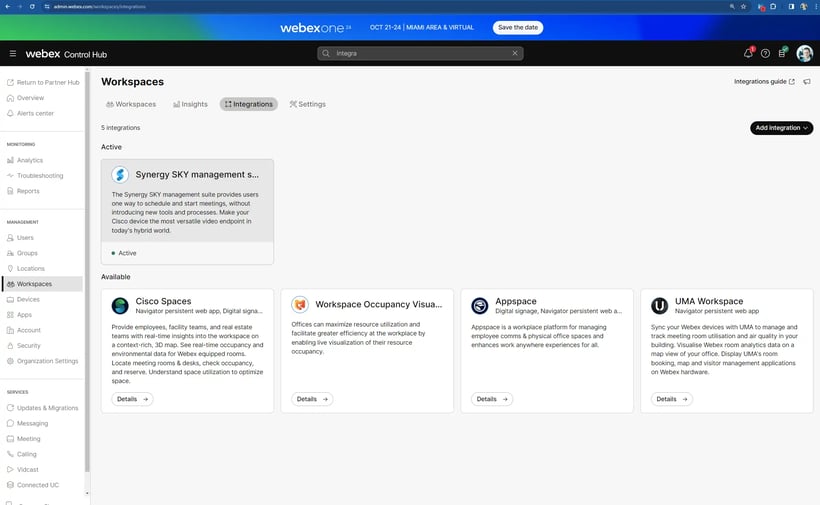Switch to the Settings tab

pyautogui.click(x=308, y=104)
